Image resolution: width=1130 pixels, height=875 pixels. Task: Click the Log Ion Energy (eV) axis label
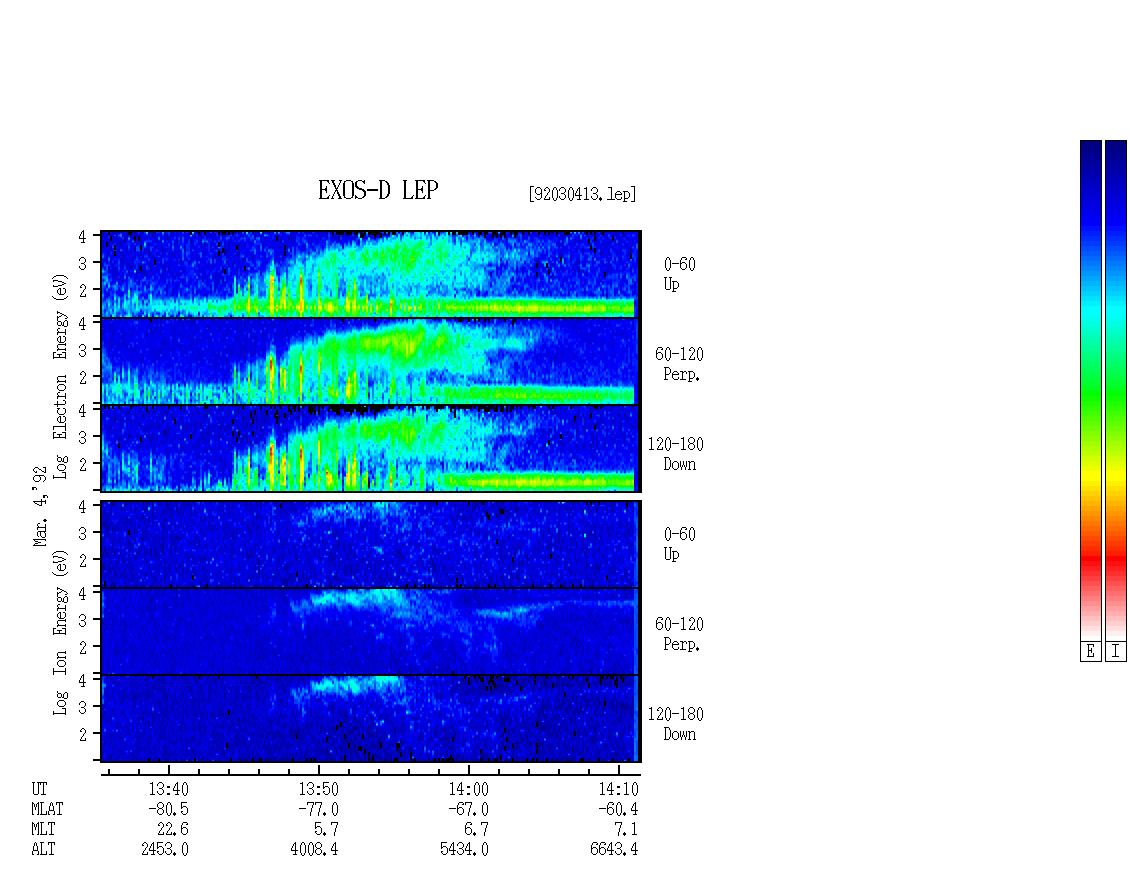click(61, 633)
